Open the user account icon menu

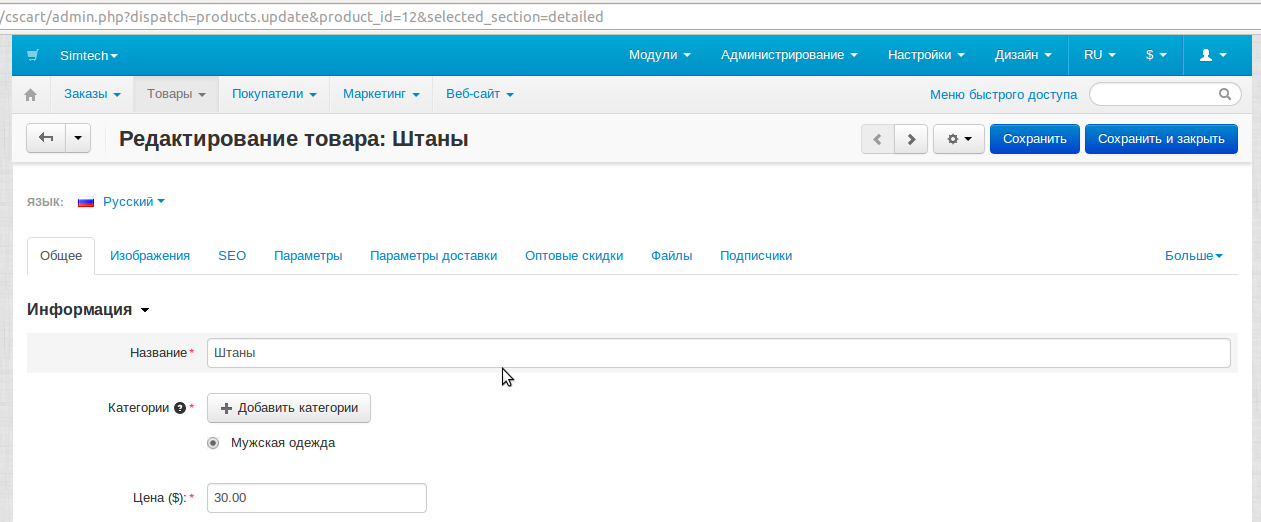click(x=1212, y=55)
